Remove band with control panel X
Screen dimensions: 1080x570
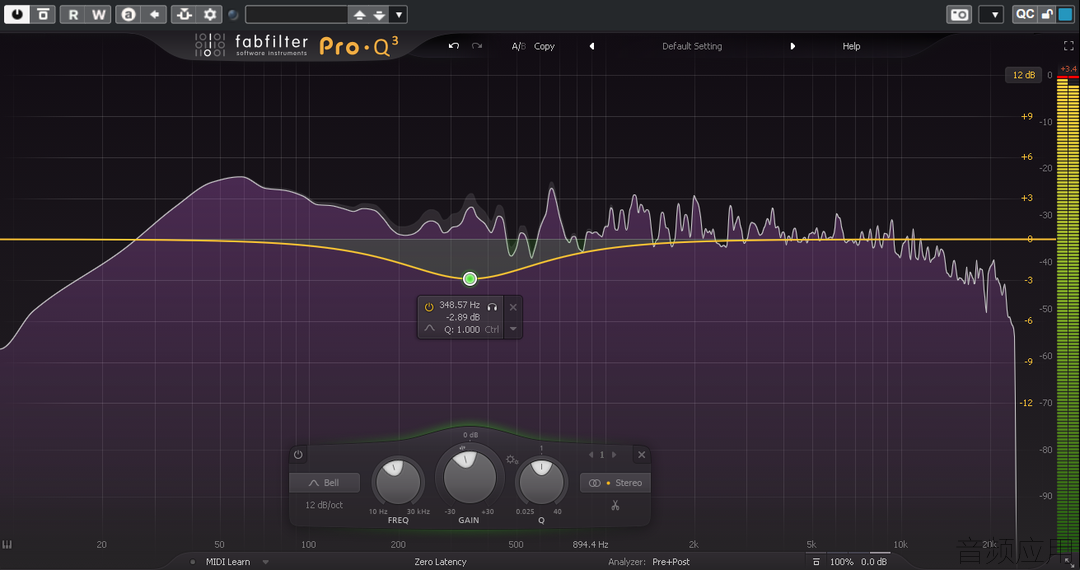[641, 455]
